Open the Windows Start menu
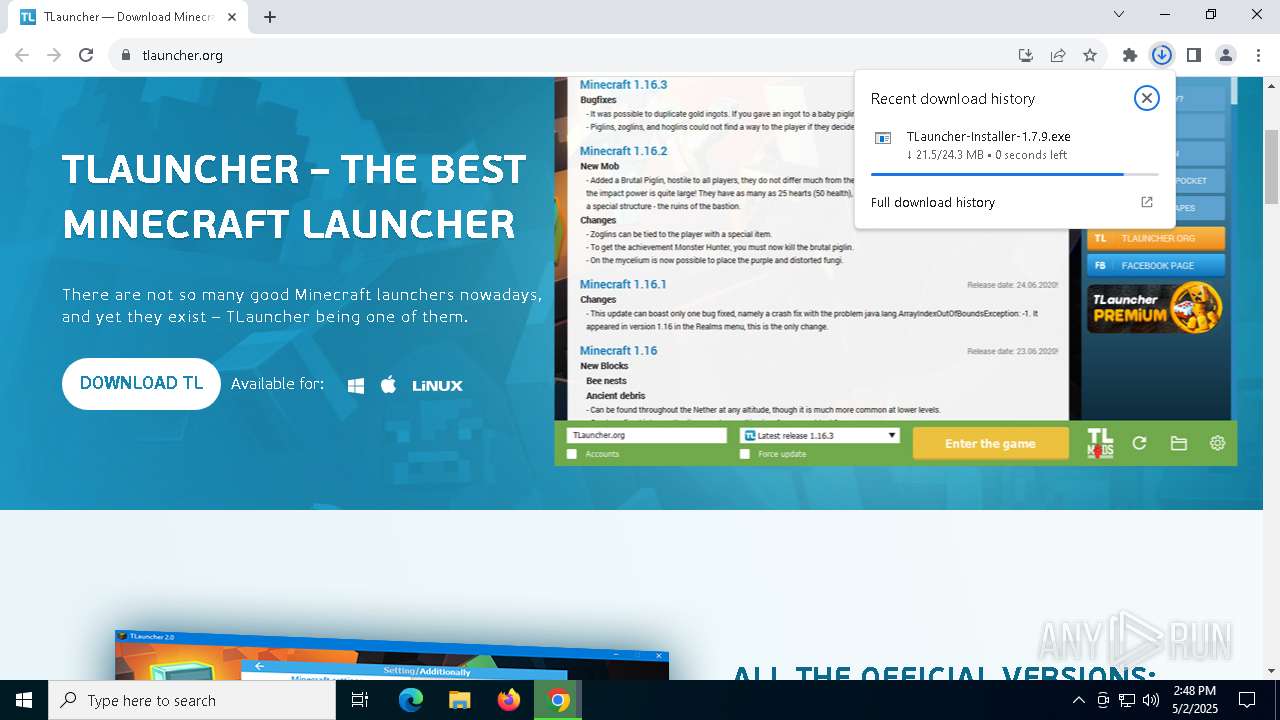 24,700
